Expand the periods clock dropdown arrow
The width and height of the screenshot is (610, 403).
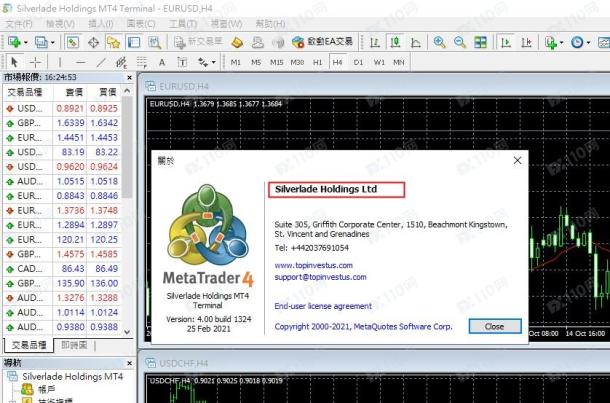[x=588, y=42]
